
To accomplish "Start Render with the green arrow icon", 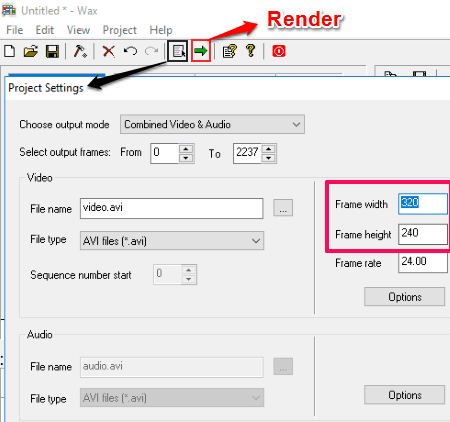I will click(x=201, y=51).
